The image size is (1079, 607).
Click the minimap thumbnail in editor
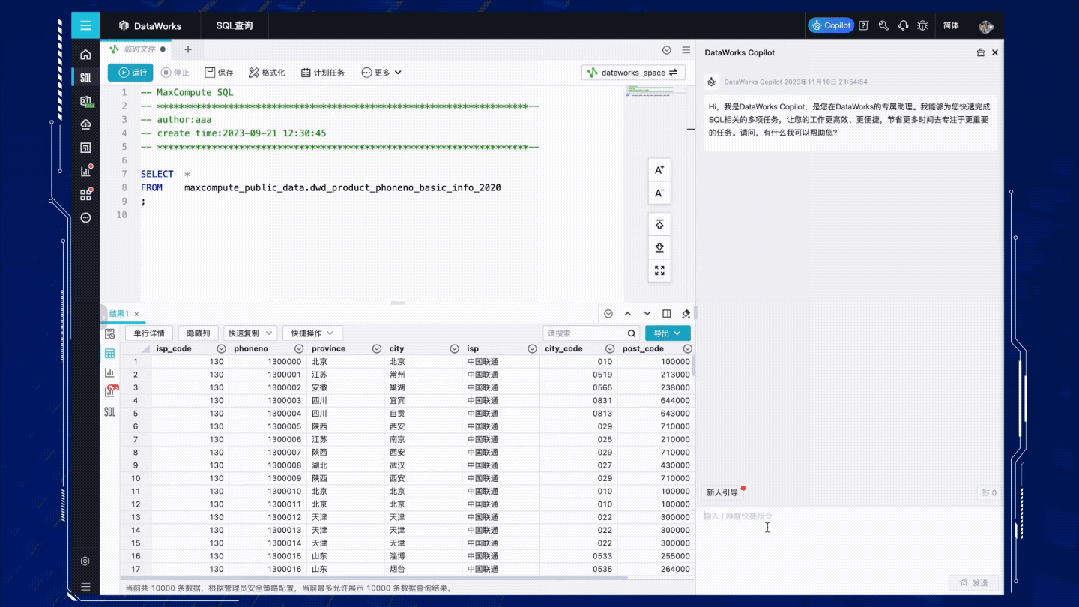pyautogui.click(x=656, y=92)
